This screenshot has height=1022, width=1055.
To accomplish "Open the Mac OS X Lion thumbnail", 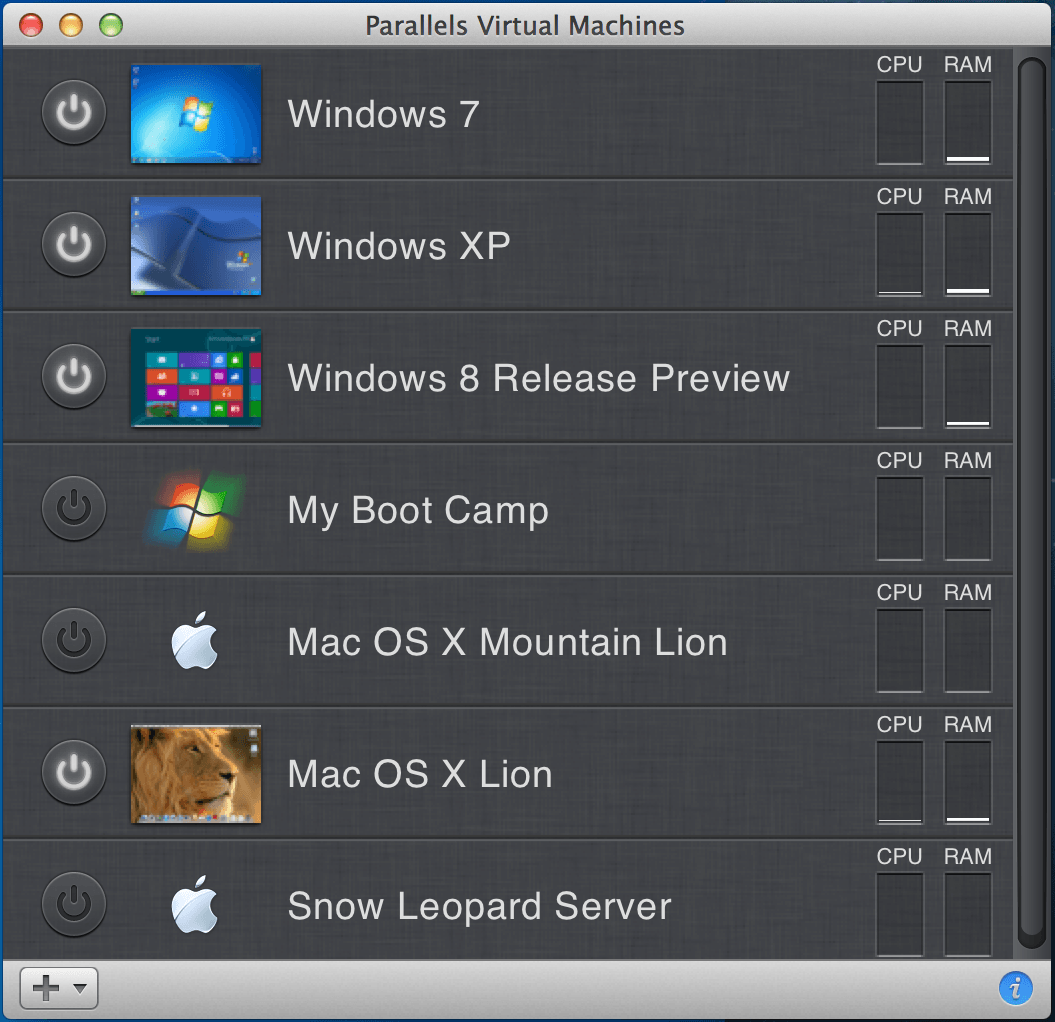I will pos(196,774).
